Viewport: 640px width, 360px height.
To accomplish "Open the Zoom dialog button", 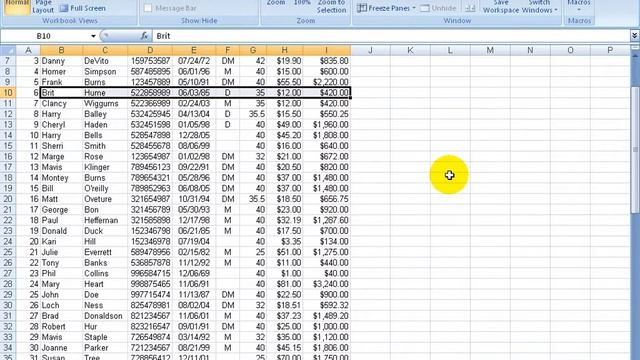I will pyautogui.click(x=276, y=3).
